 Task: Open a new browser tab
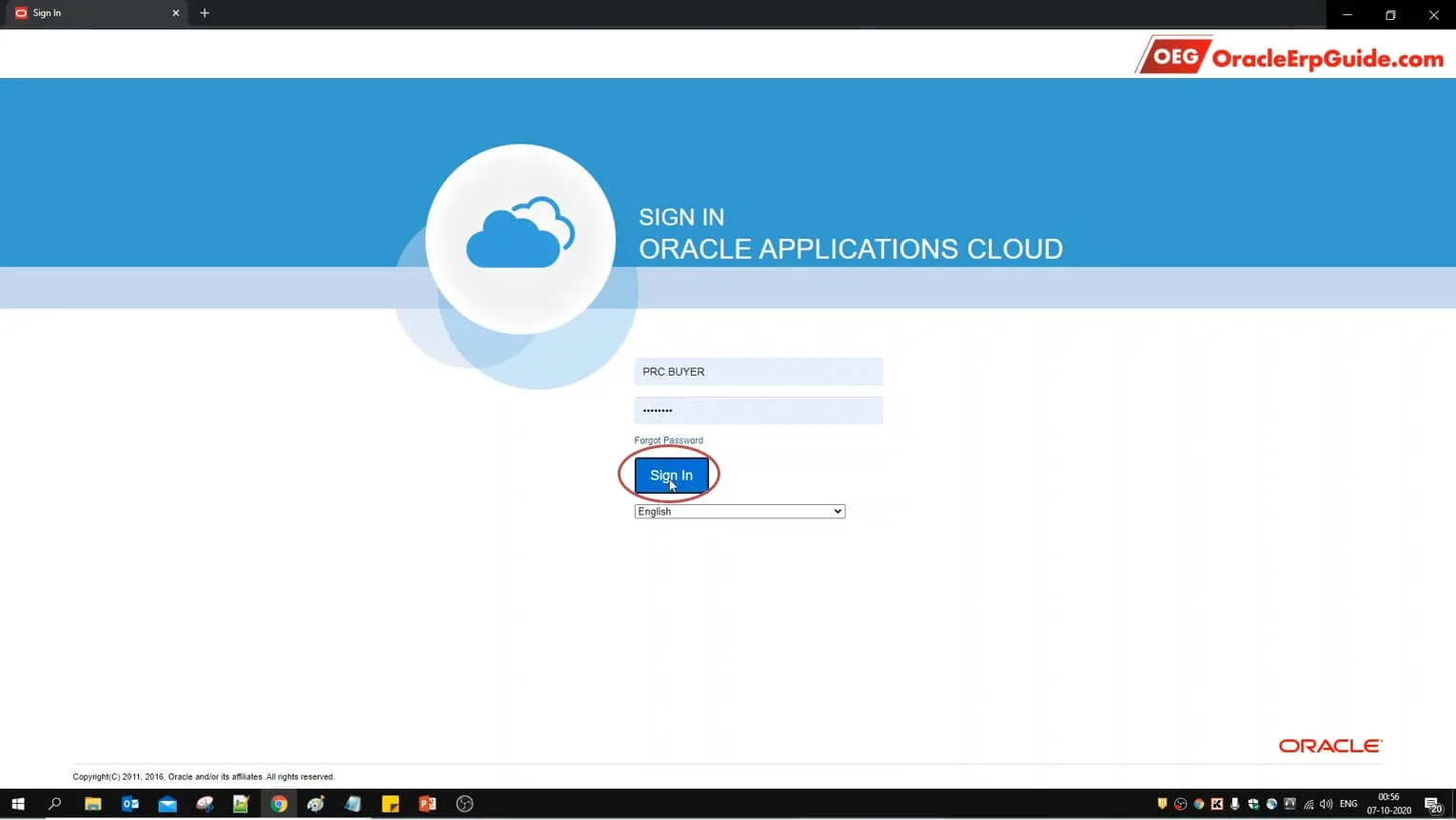coord(205,13)
